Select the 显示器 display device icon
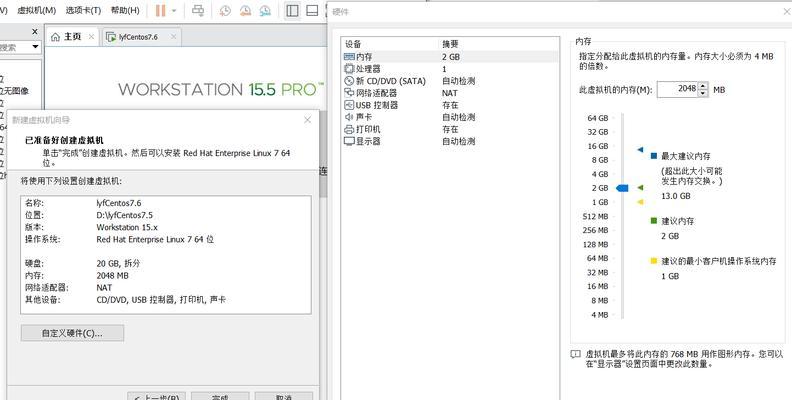The width and height of the screenshot is (792, 400). [349, 141]
